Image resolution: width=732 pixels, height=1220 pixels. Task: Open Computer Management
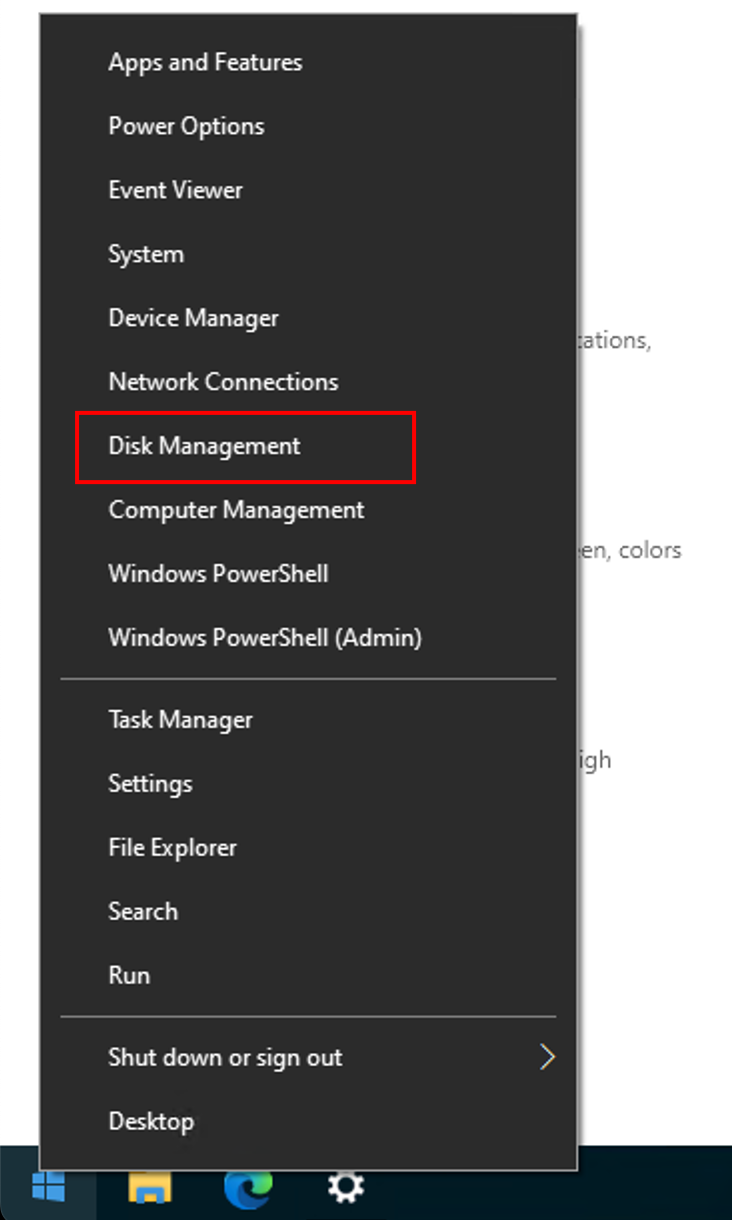pyautogui.click(x=308, y=510)
